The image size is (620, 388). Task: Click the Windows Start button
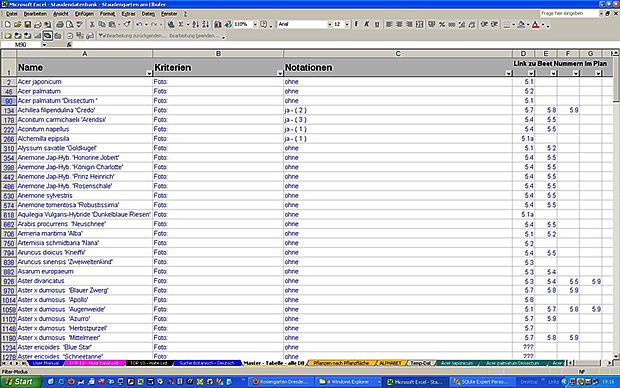pos(21,382)
